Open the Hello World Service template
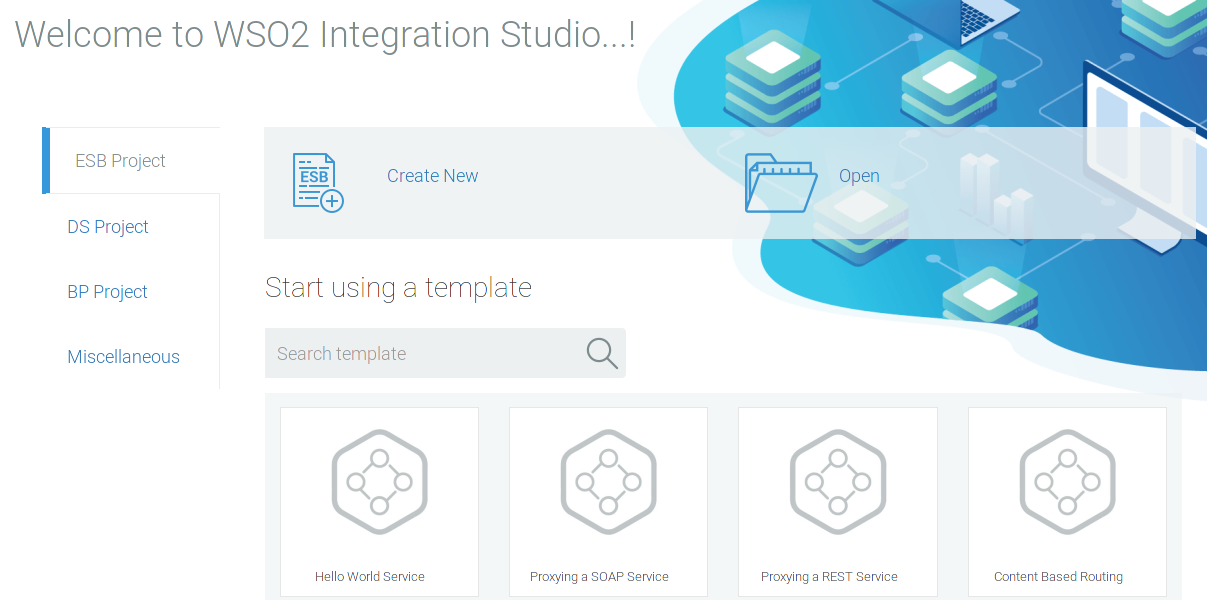This screenshot has height=600, width=1207. click(x=379, y=502)
